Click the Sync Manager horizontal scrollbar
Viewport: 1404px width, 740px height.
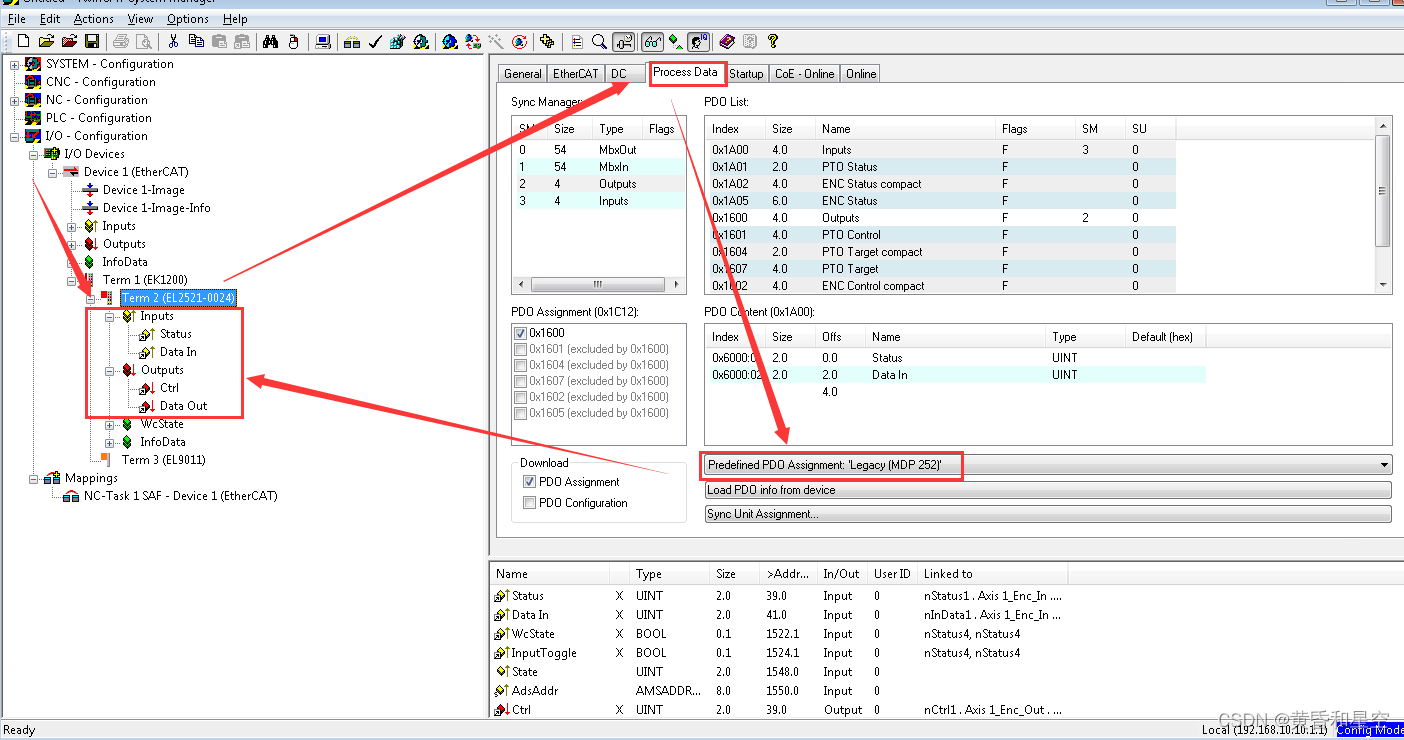[598, 283]
